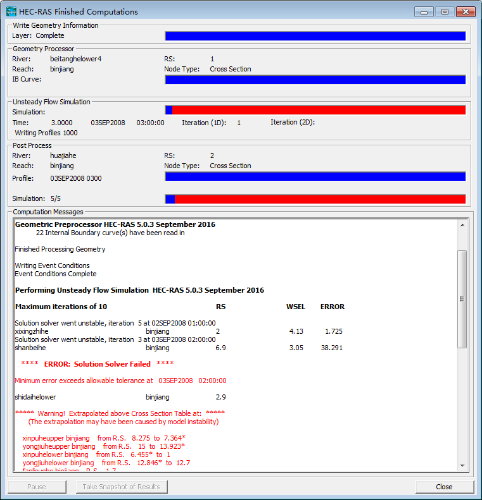Click the Computation Messages scrollbar thumb
Image resolution: width=482 pixels, height=500 pixels.
point(462,299)
